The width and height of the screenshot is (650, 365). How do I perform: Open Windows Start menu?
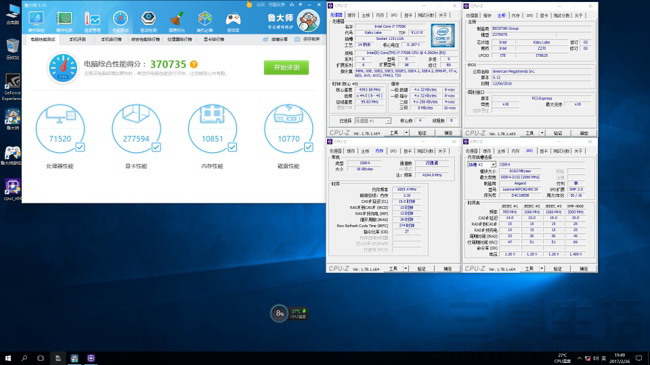tap(8, 358)
